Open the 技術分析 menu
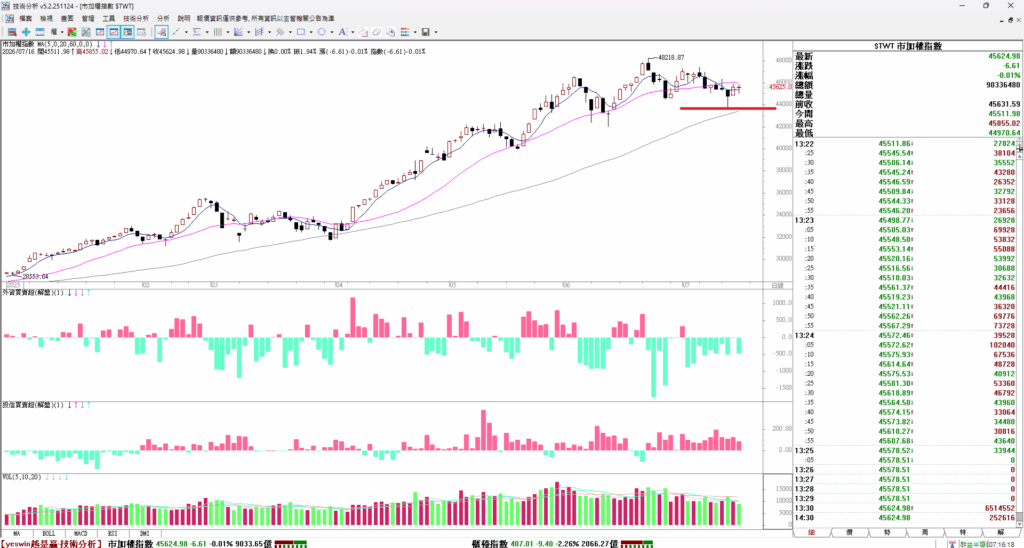This screenshot has width=1024, height=548. pos(136,19)
